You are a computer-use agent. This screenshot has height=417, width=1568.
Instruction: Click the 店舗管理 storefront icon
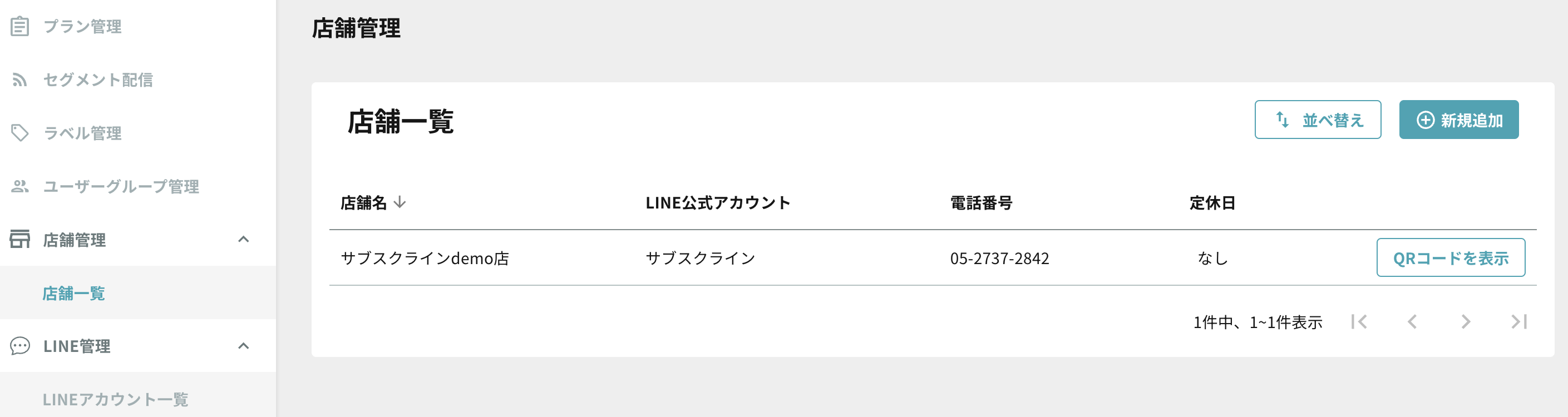click(x=19, y=240)
